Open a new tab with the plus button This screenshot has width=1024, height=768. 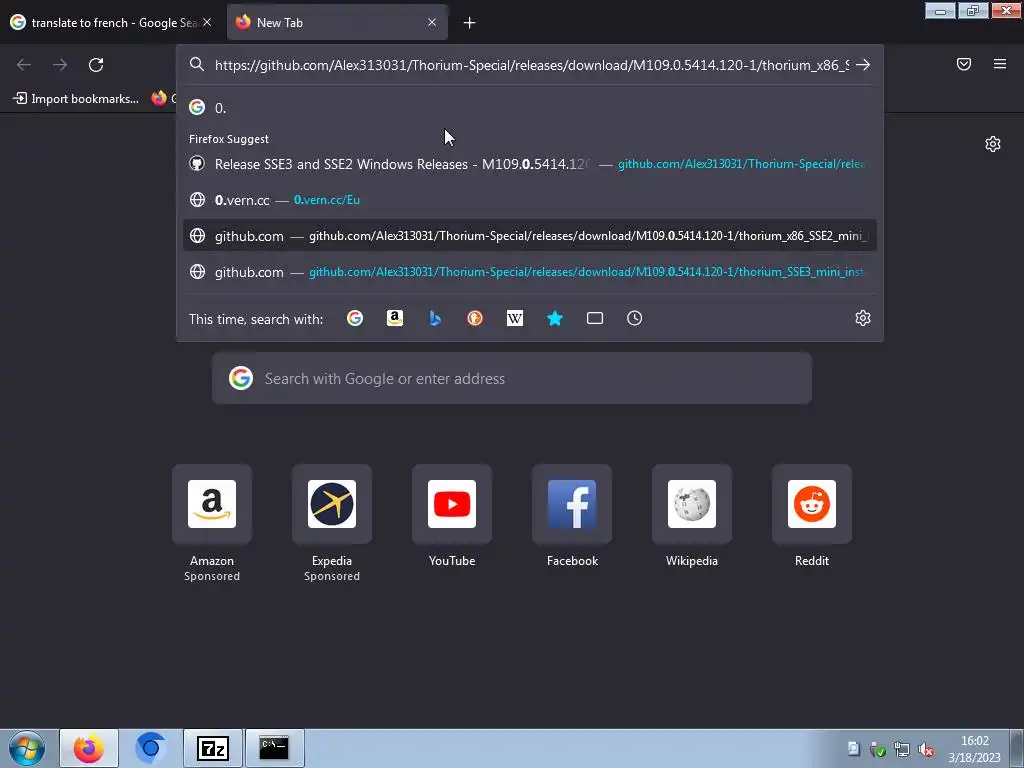coord(470,23)
